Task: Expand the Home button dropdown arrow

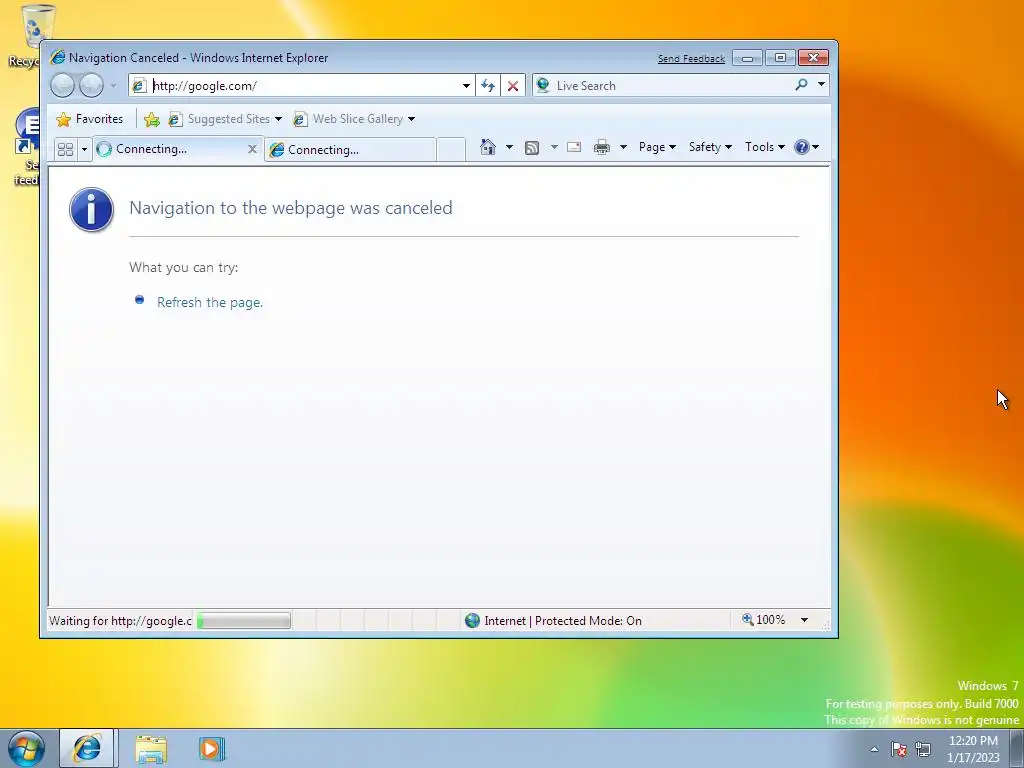Action: pos(509,147)
